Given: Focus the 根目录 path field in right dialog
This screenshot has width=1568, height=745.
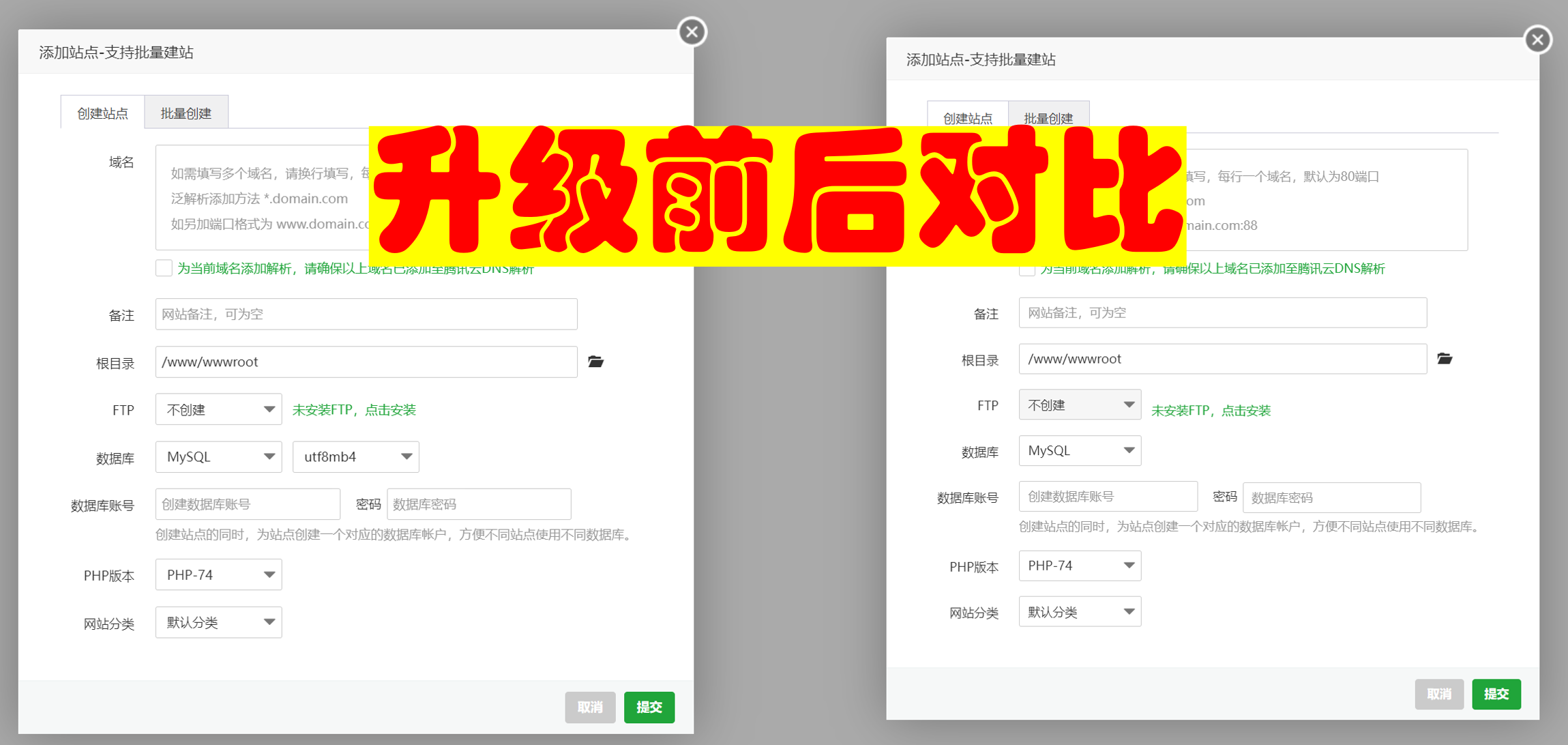Looking at the screenshot, I should [1223, 359].
